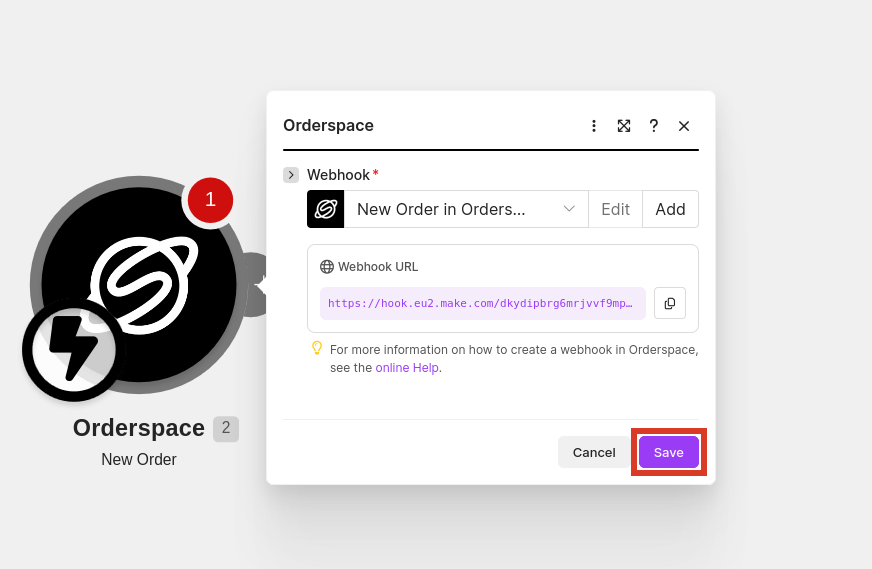Image resolution: width=872 pixels, height=569 pixels.
Task: Click the New Order module subtitle
Action: click(138, 459)
